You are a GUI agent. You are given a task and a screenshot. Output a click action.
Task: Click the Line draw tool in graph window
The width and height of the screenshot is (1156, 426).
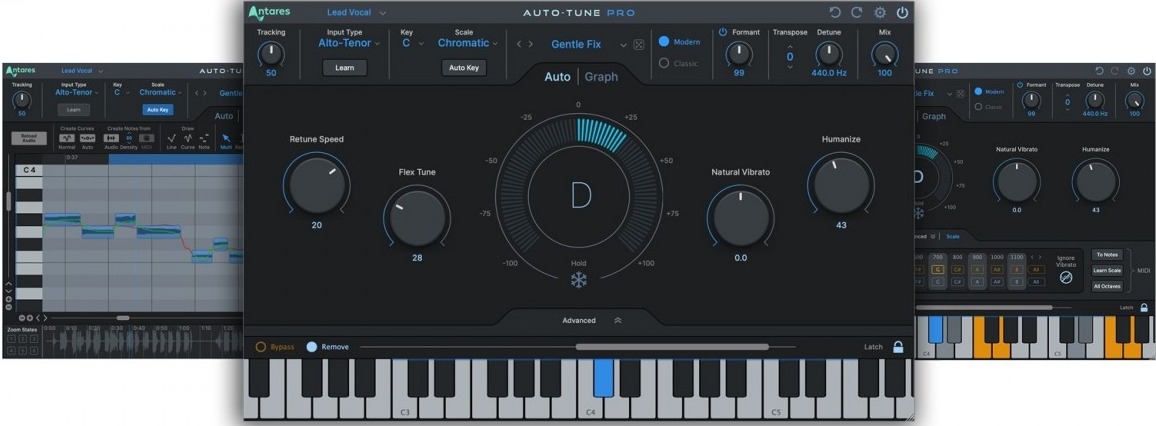172,138
